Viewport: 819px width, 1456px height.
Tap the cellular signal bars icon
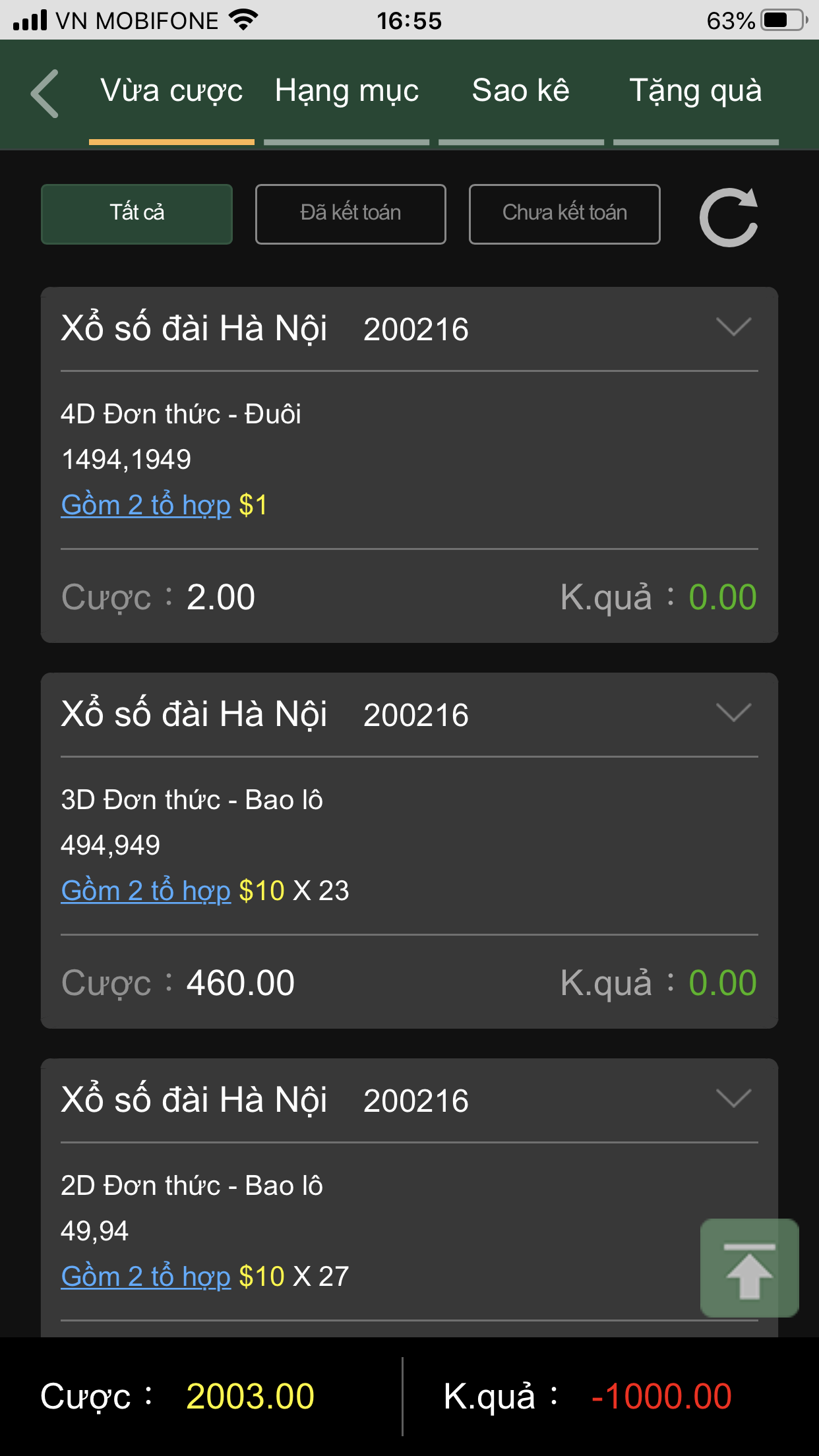pos(30,20)
